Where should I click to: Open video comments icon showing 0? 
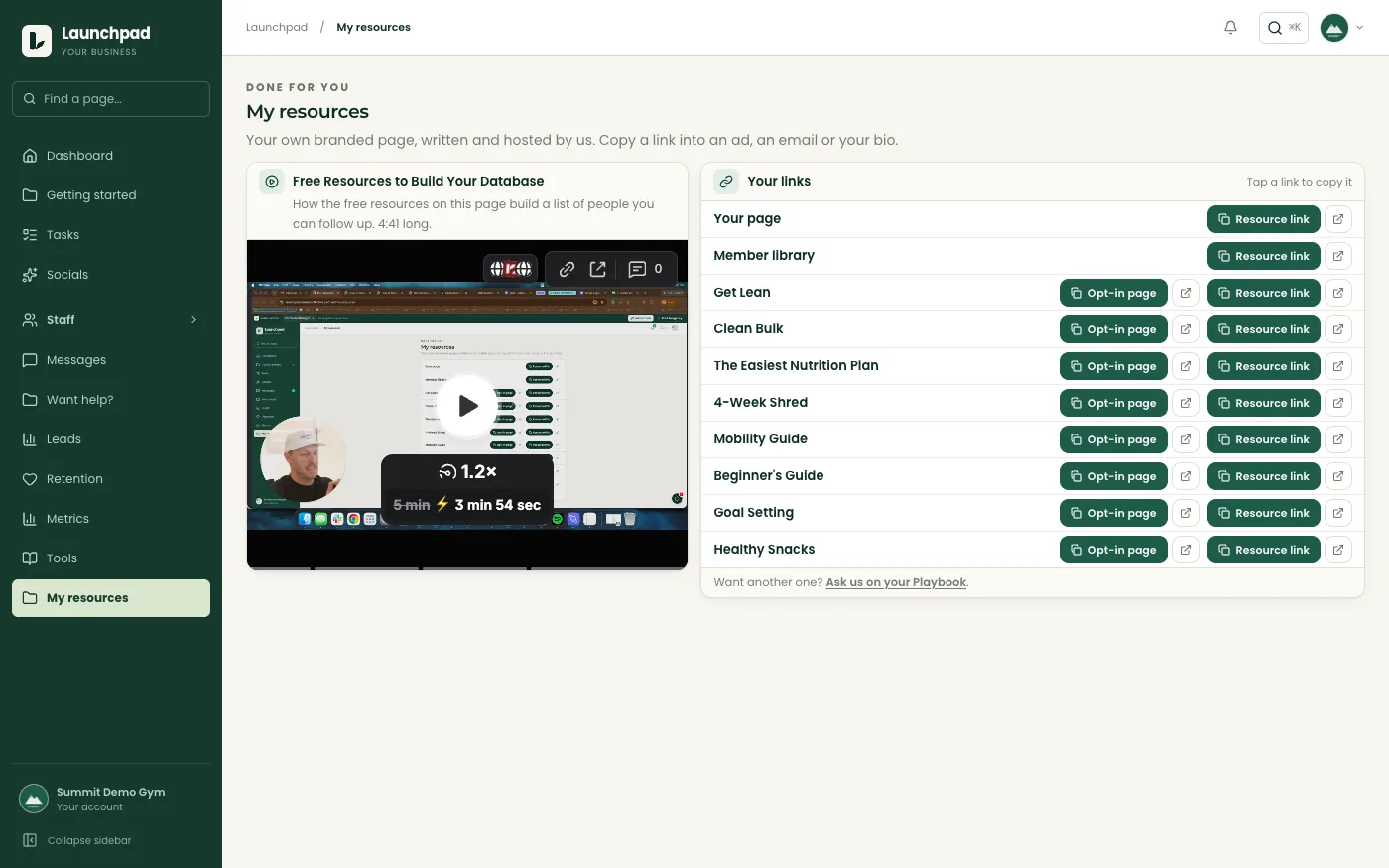point(645,269)
